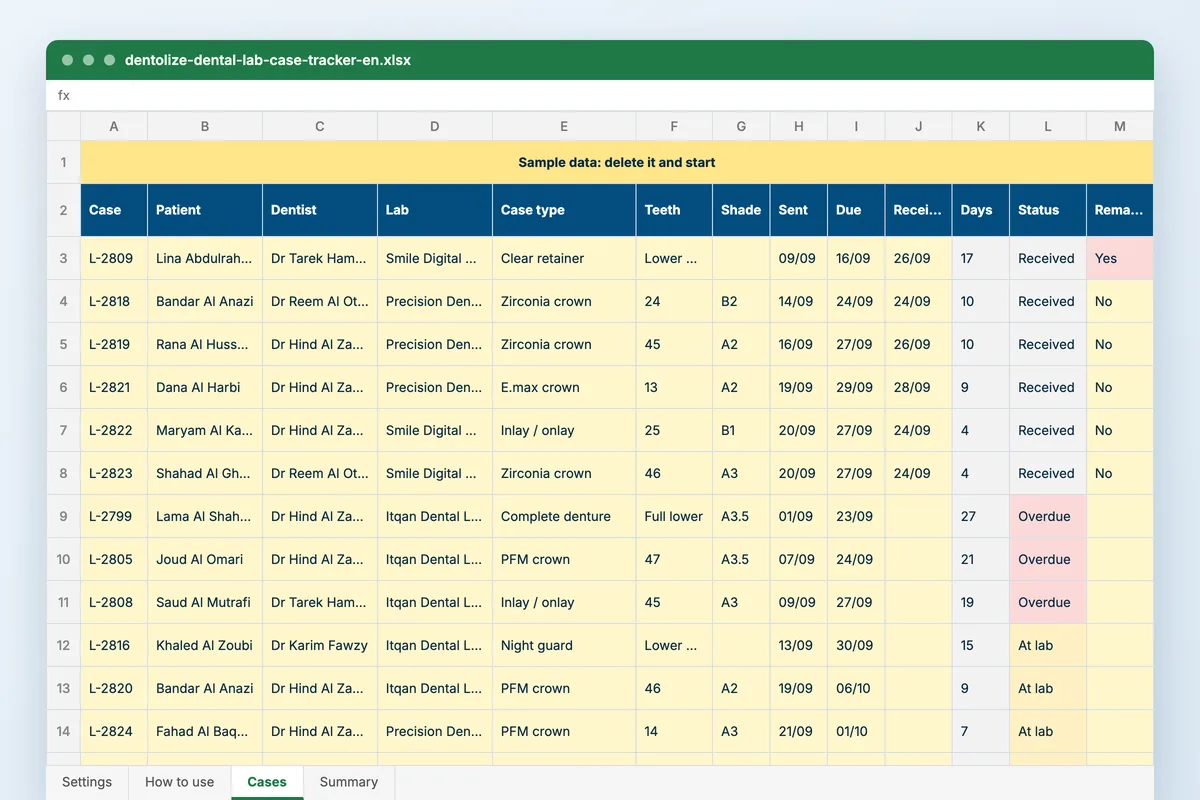Click dentist cell Dr Karim Fawzy
Screen dimensions: 1200x800
coord(320,645)
